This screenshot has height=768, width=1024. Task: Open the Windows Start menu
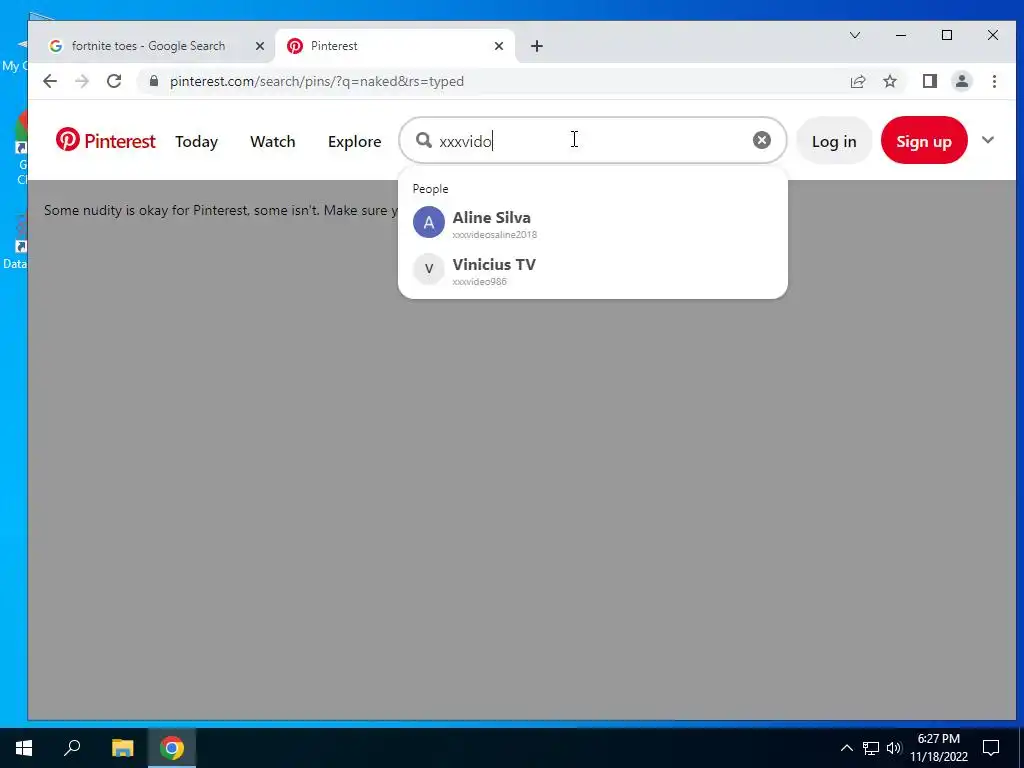pyautogui.click(x=24, y=748)
